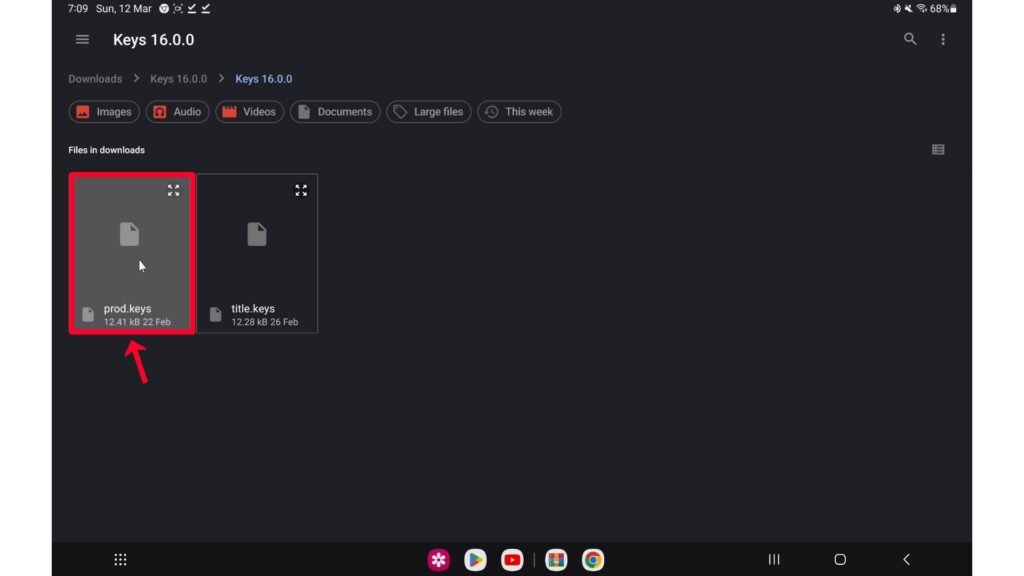Open the hamburger navigation menu
This screenshot has width=1024, height=576.
pyautogui.click(x=83, y=40)
